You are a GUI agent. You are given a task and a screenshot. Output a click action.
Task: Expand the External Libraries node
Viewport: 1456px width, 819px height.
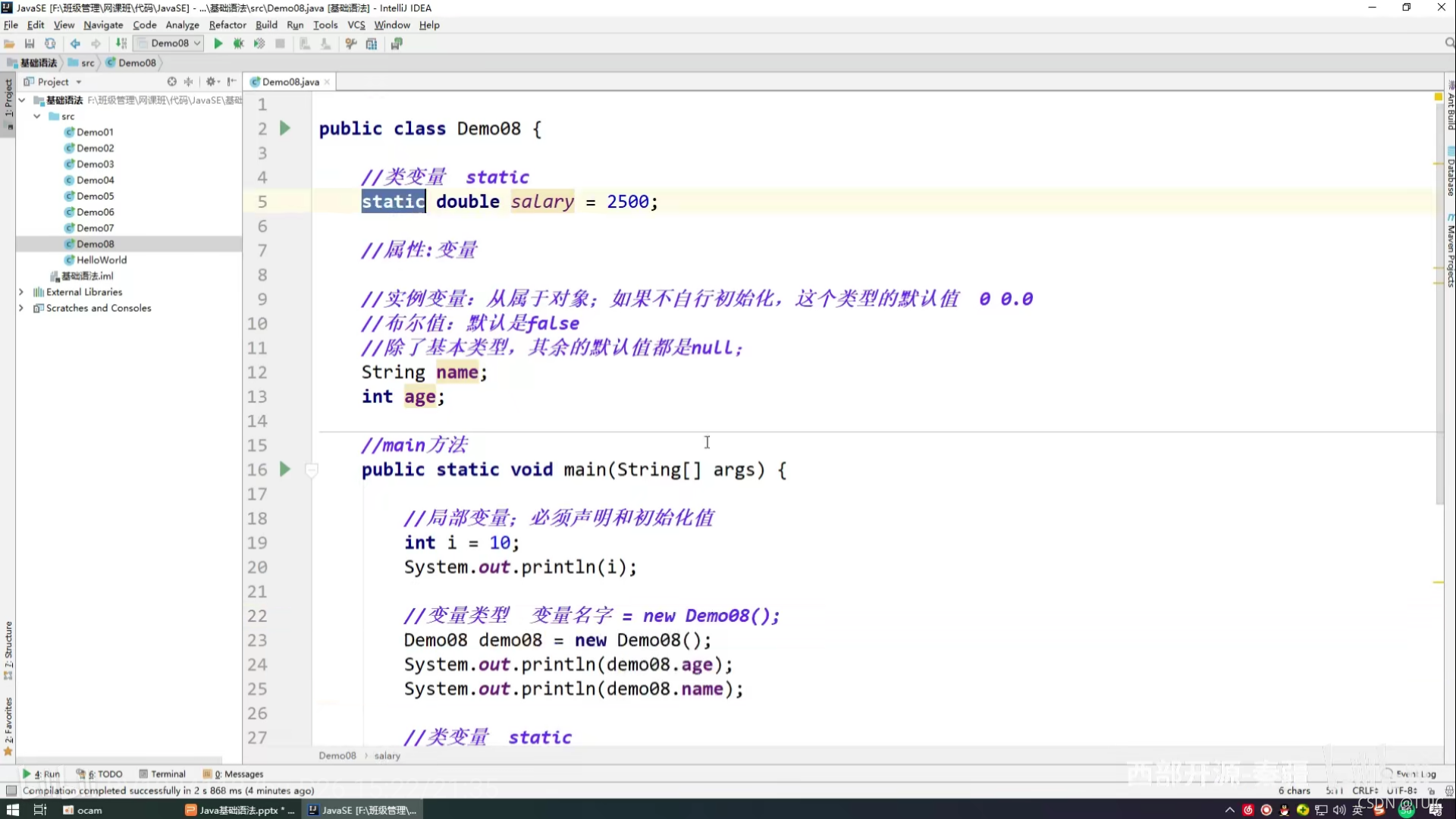pos(21,291)
